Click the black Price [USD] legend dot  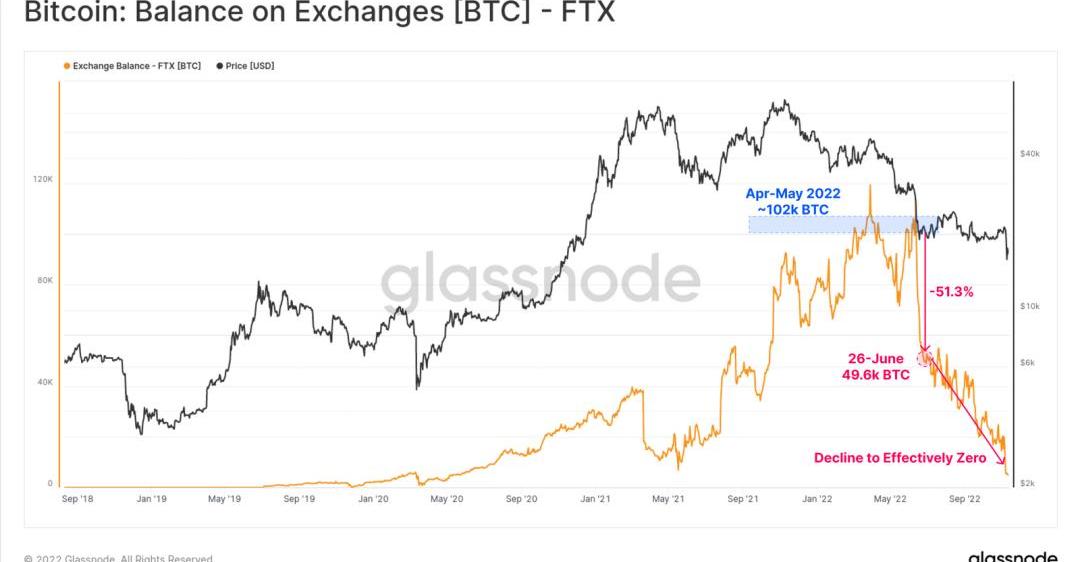point(220,66)
